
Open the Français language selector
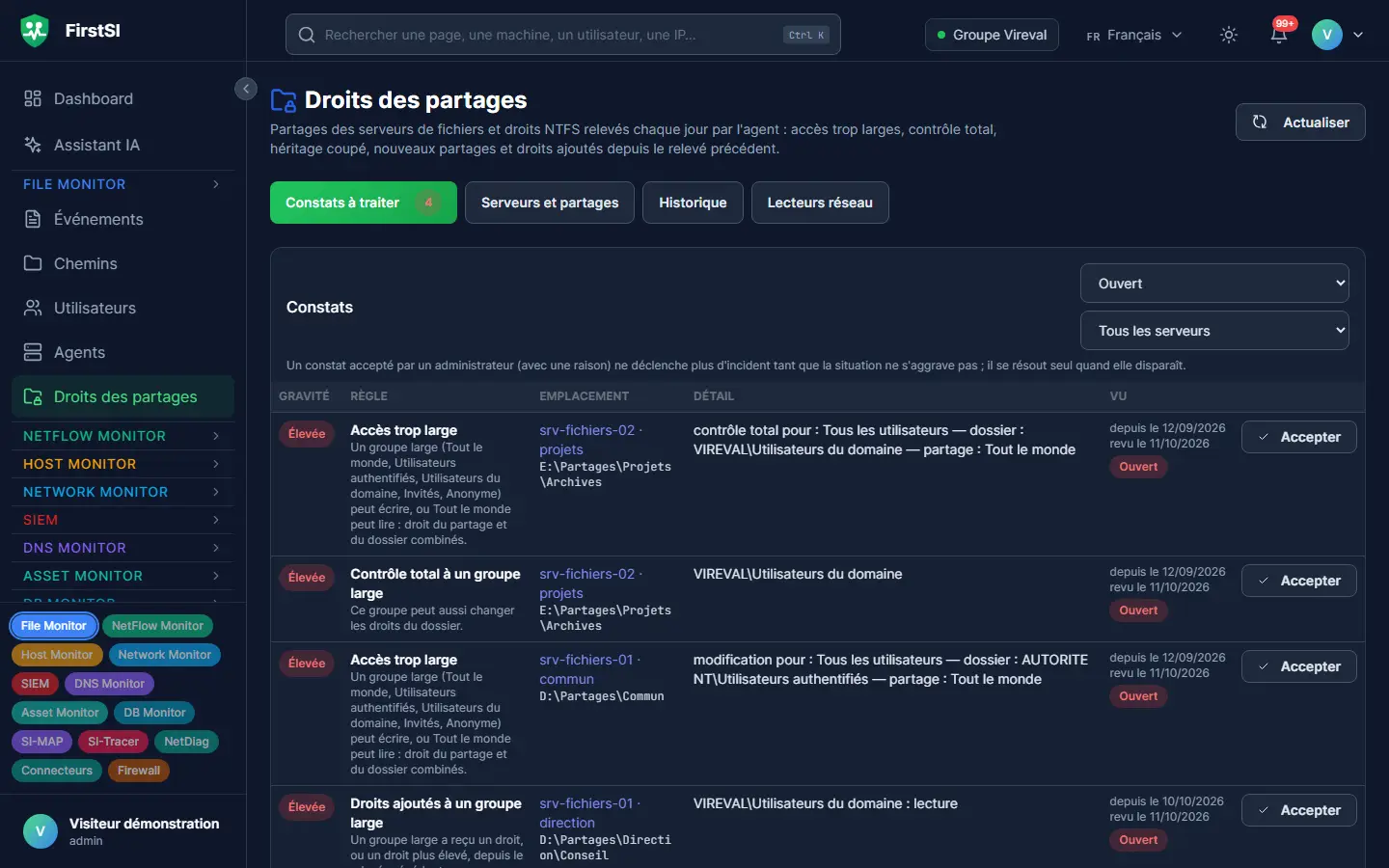tap(1134, 35)
